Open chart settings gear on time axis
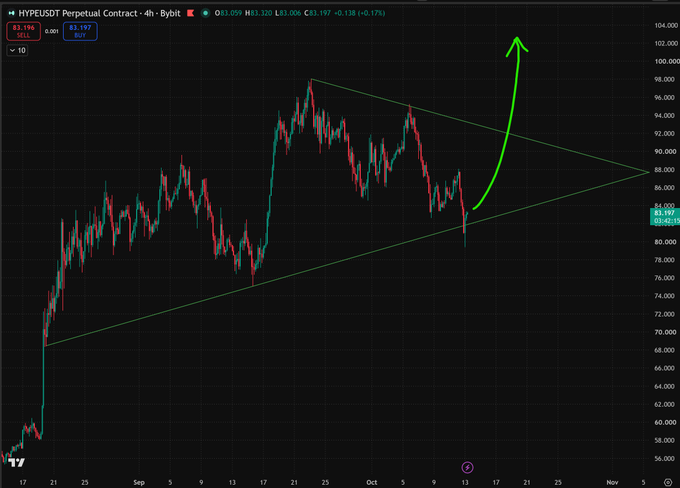This screenshot has height=488, width=680. pos(668,482)
